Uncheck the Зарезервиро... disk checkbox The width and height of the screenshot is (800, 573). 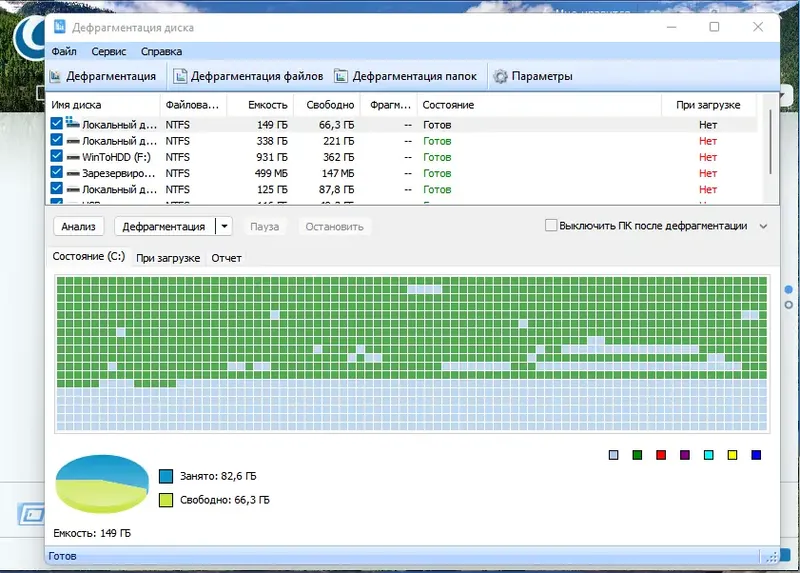[x=57, y=172]
